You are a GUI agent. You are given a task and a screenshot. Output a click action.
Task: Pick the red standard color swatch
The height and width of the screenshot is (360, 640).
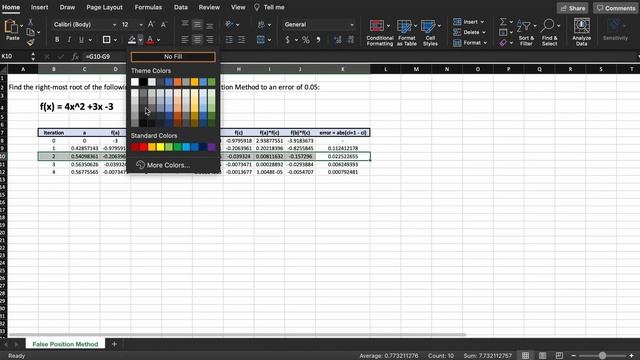click(x=143, y=147)
